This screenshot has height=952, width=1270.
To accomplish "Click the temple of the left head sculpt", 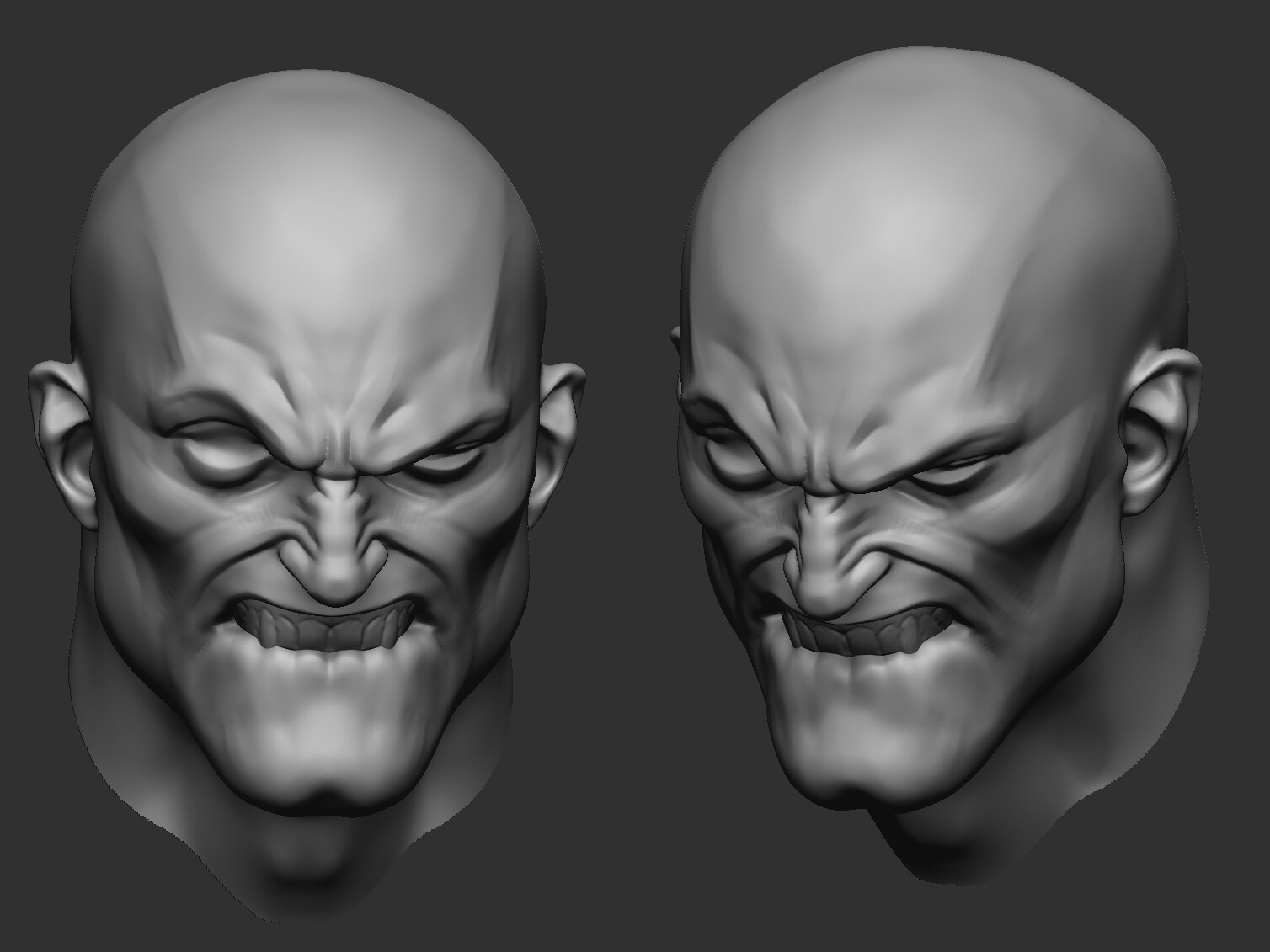I will click(x=168, y=354).
